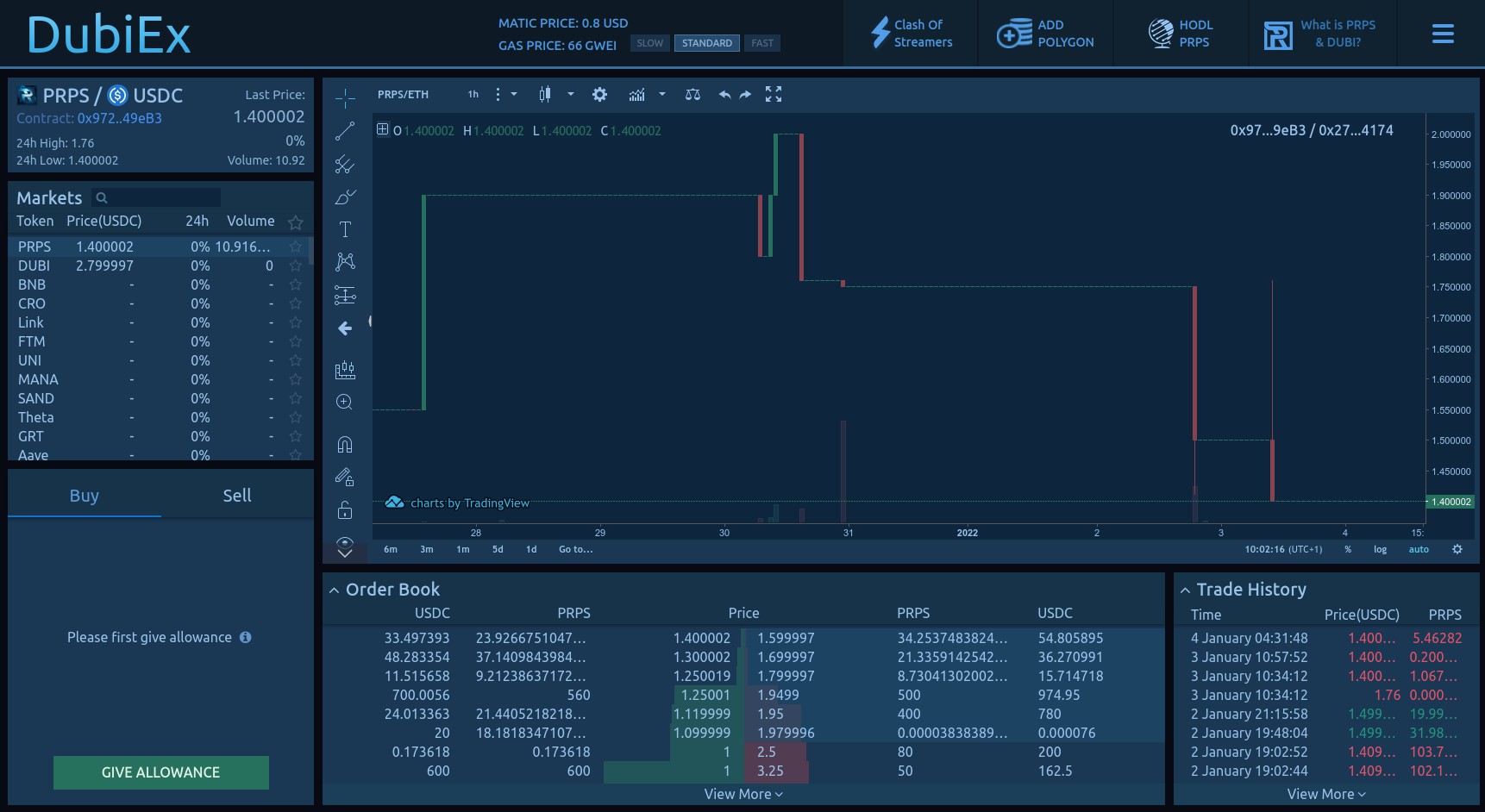The height and width of the screenshot is (812, 1485).
Task: Select the pitchfork drawing tool
Action: click(345, 164)
